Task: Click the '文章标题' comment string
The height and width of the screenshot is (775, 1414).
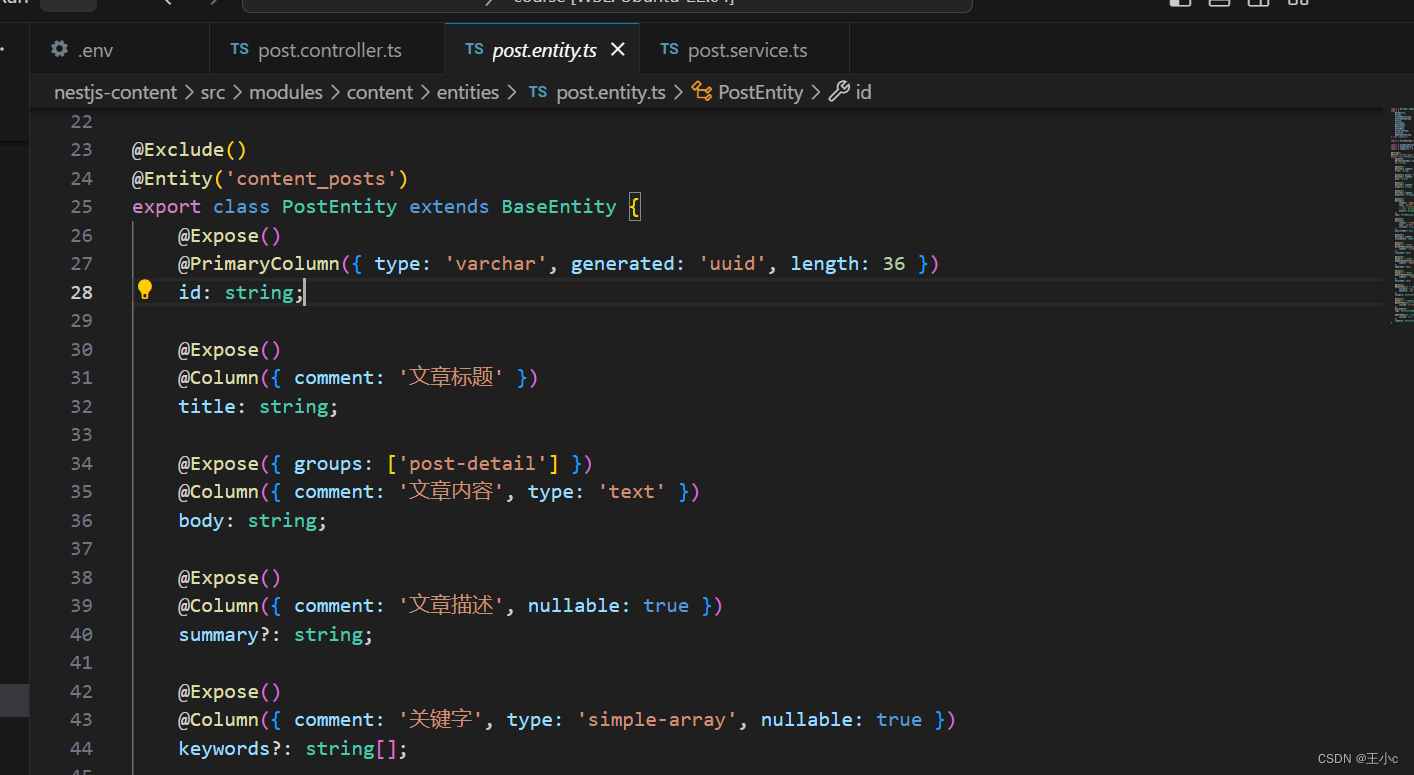Action: click(451, 378)
